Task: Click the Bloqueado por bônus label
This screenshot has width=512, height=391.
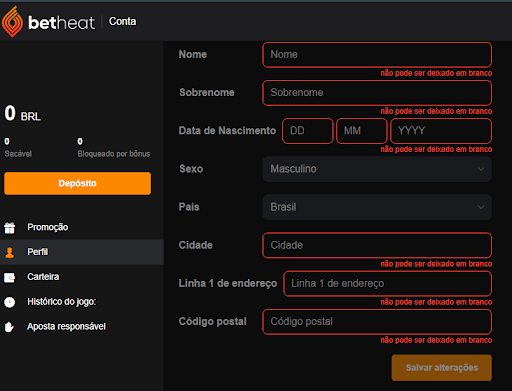Action: pyautogui.click(x=114, y=154)
